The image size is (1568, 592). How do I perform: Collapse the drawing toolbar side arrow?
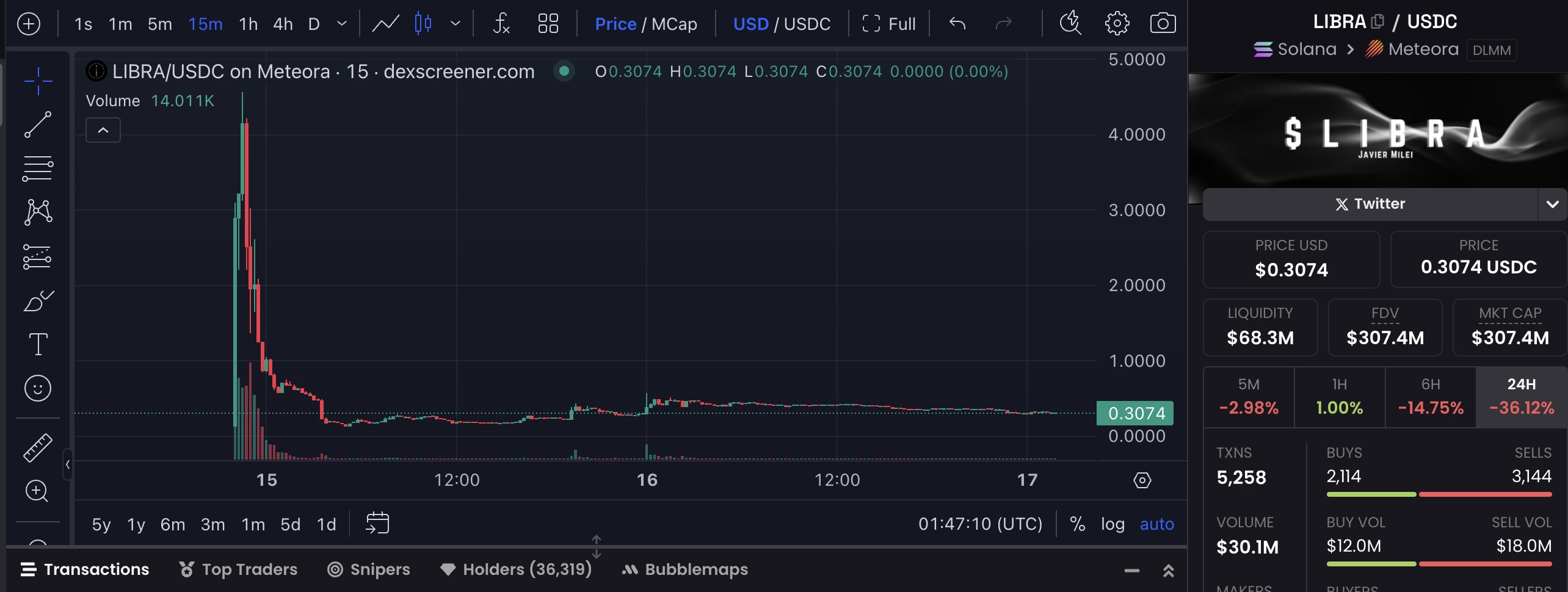[x=67, y=464]
